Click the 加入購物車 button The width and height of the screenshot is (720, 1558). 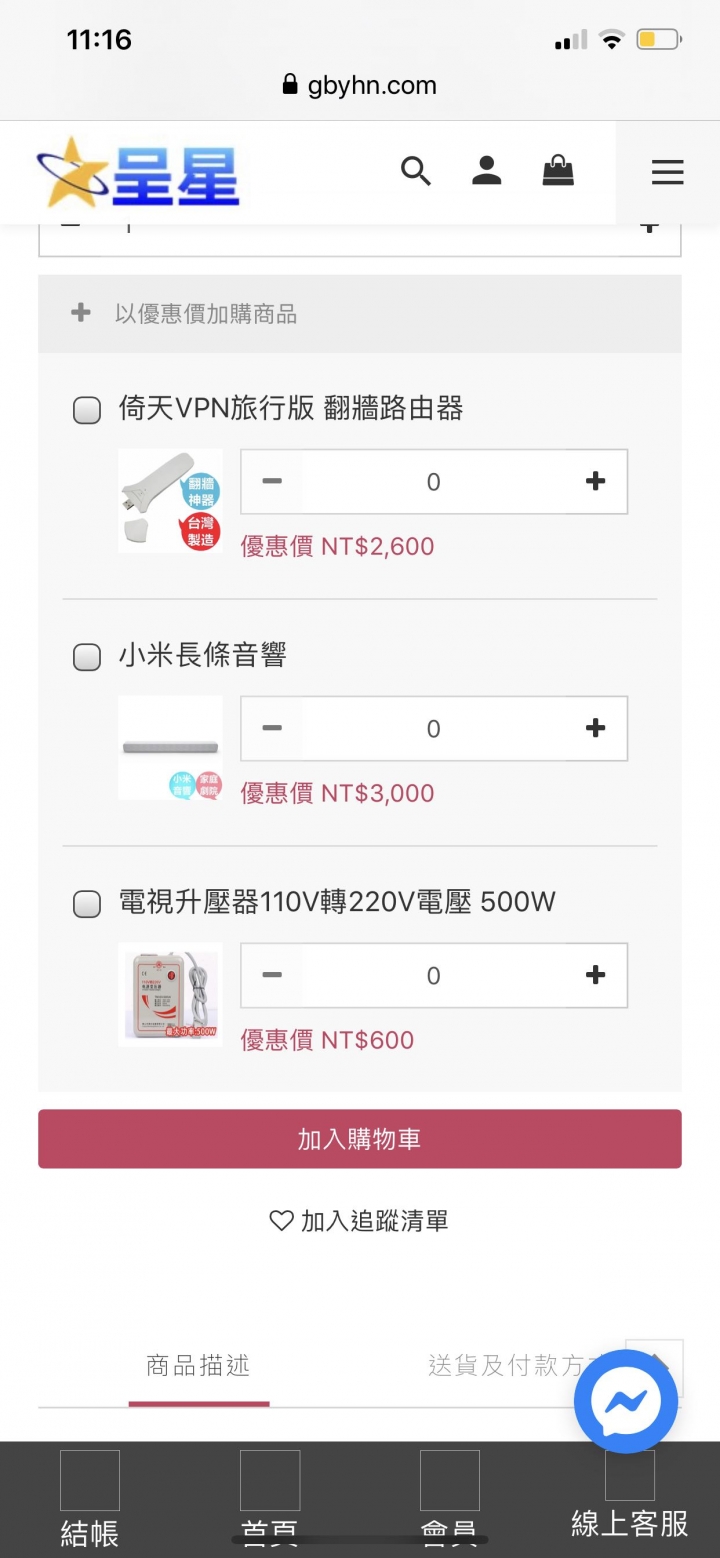(360, 1139)
